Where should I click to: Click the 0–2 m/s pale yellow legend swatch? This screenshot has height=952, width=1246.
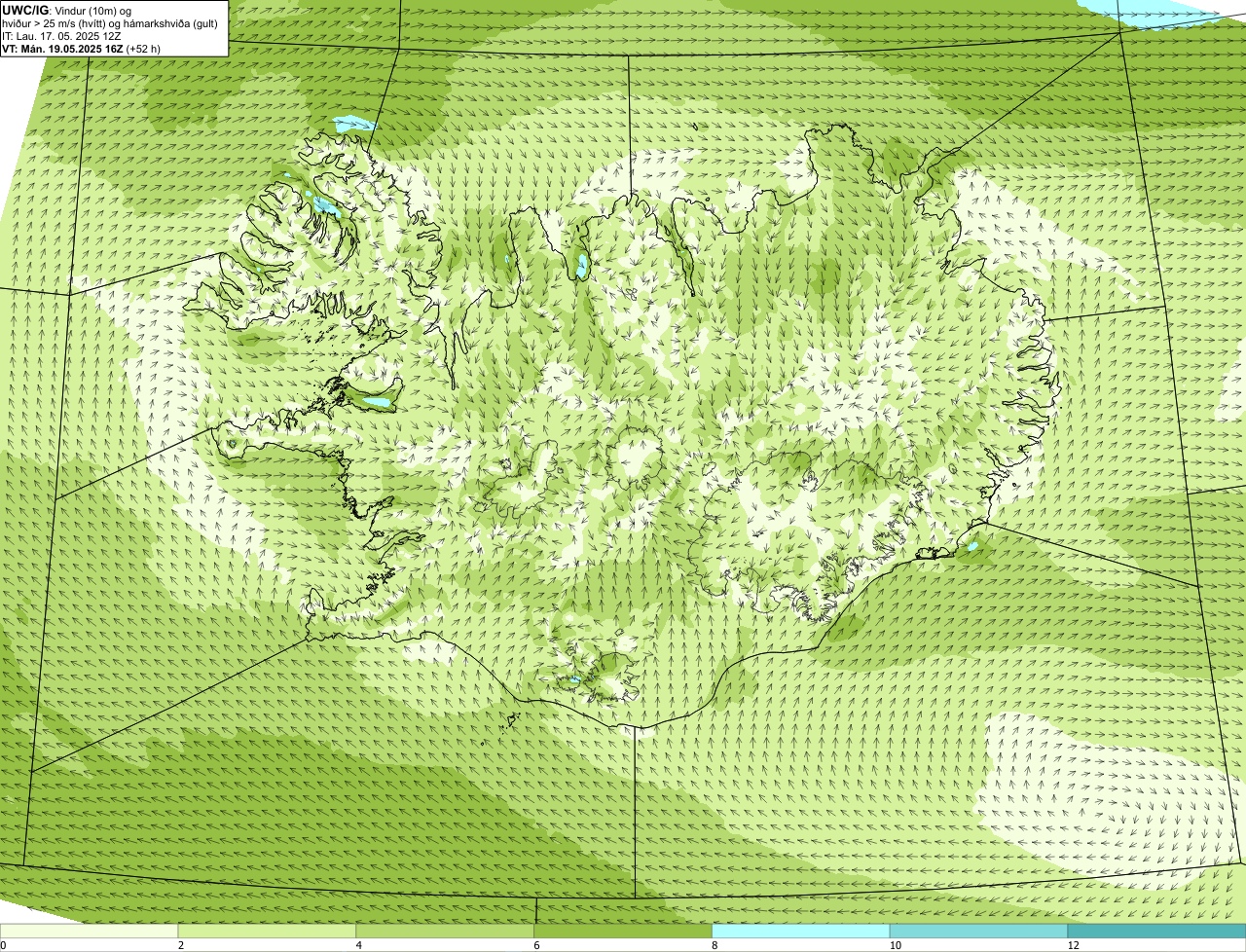(x=90, y=931)
